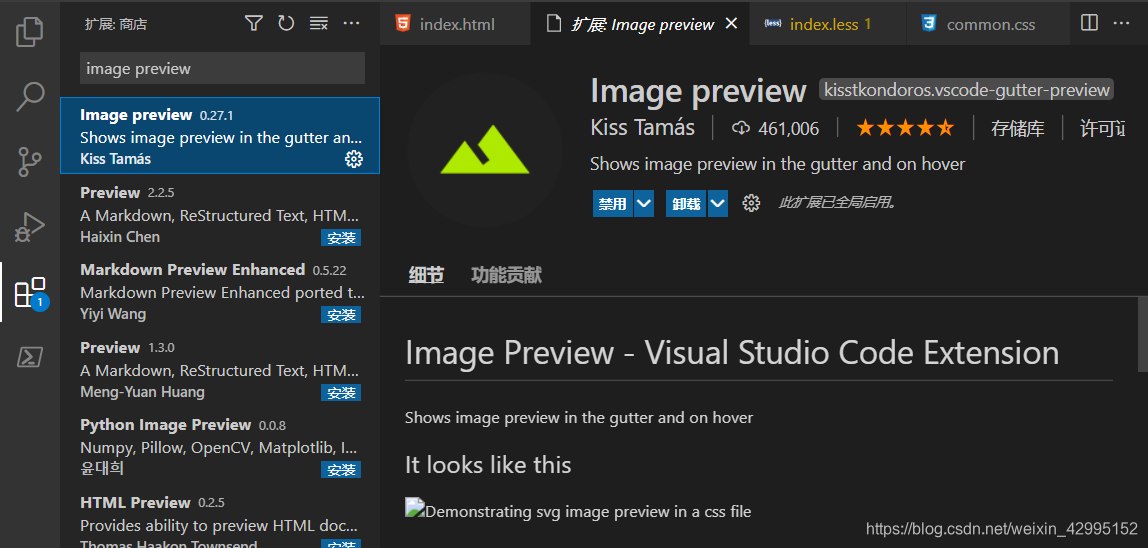Switch to the index.less tab

point(826,23)
